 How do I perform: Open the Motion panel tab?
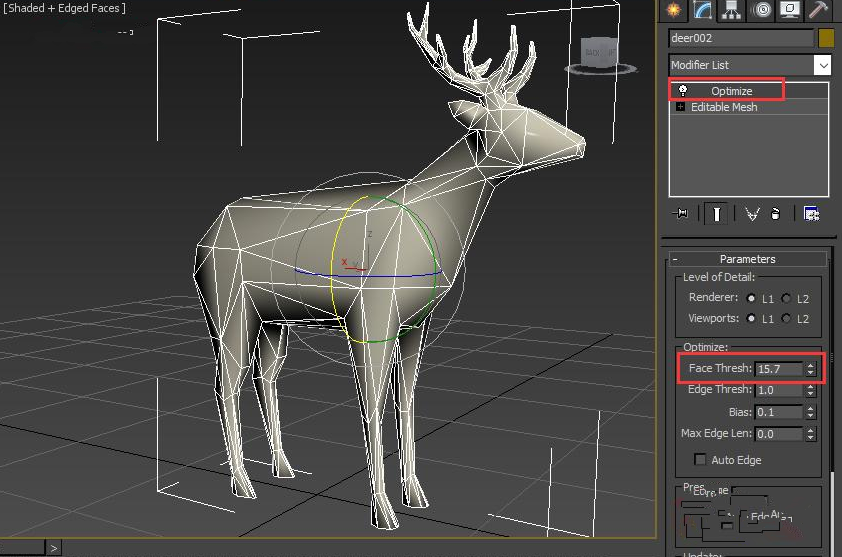[x=761, y=10]
